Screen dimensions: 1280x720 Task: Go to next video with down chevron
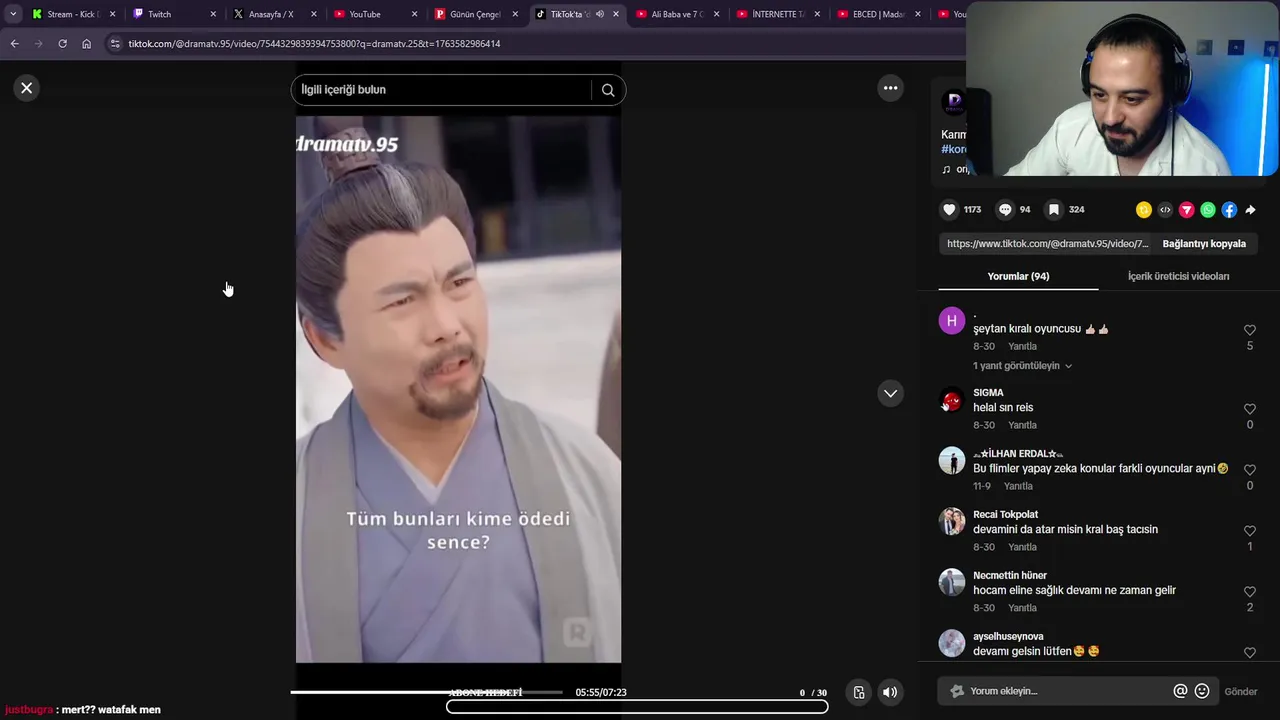point(890,393)
